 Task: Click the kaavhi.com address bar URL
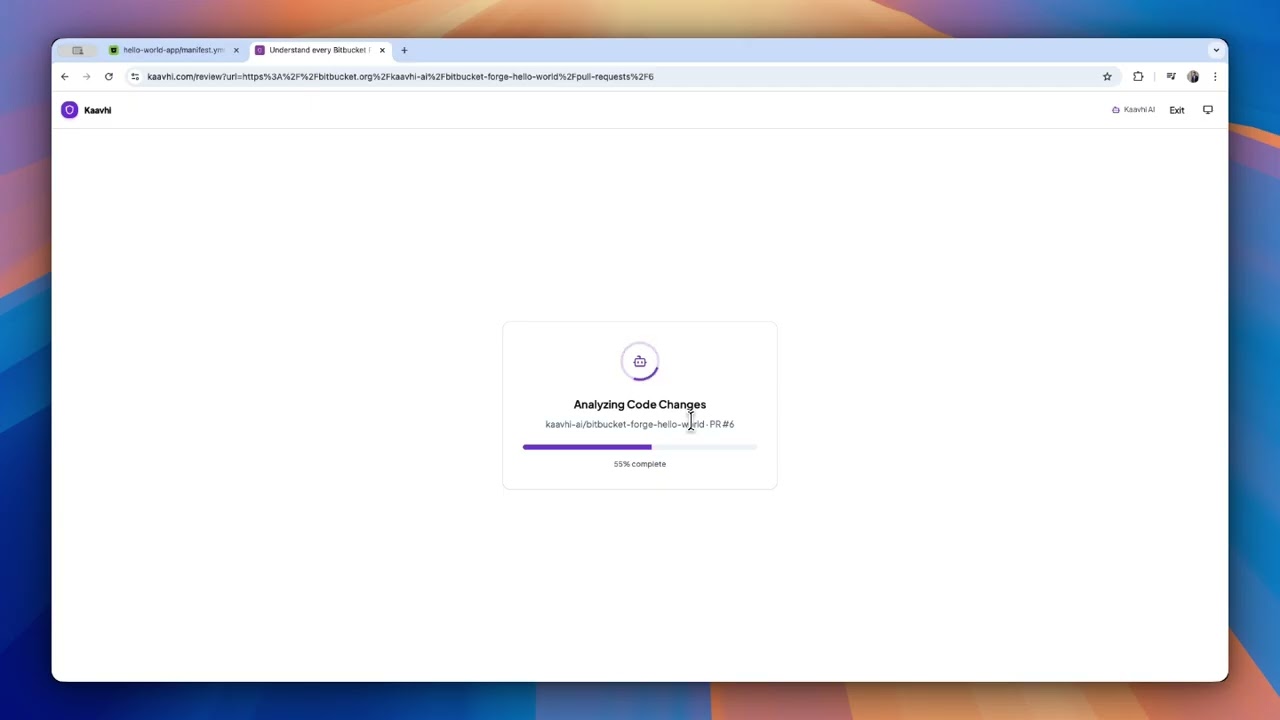tap(400, 76)
